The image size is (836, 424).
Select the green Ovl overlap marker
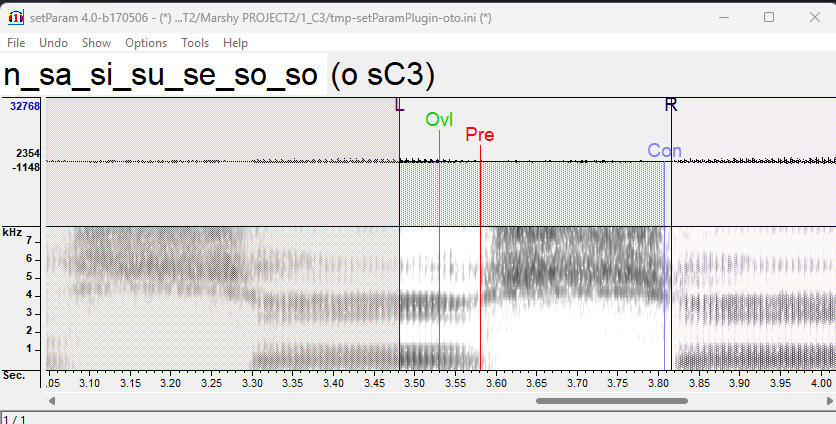coord(439,120)
